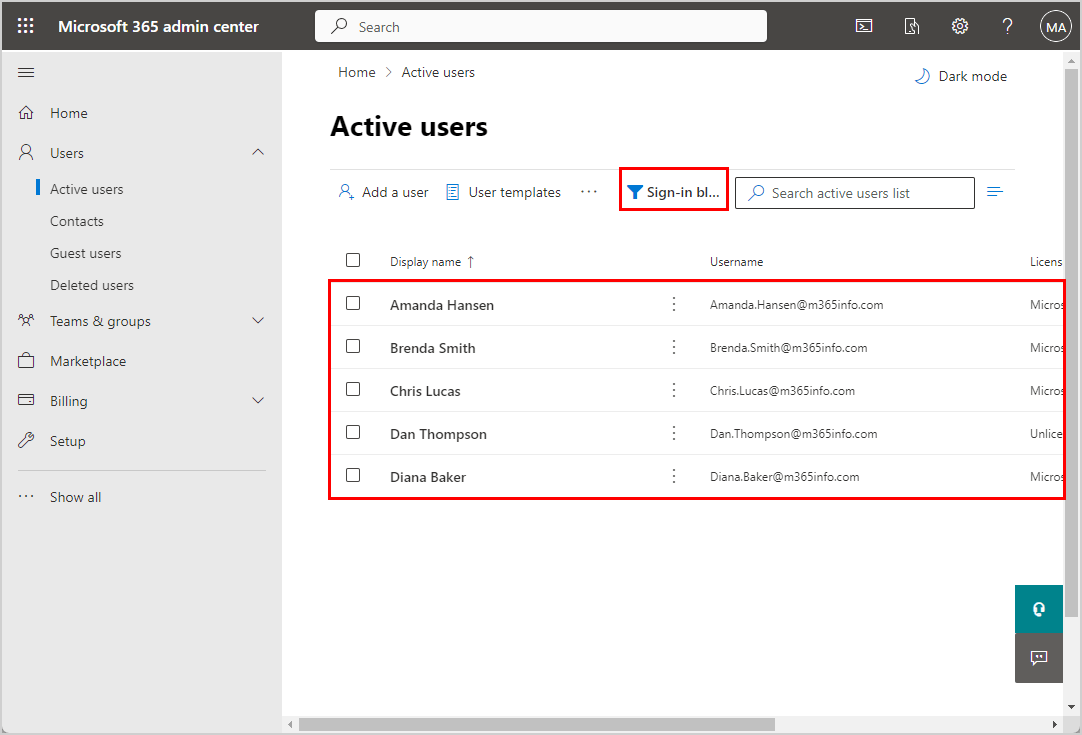
Task: Go to Active users in sidebar
Action: 86,189
